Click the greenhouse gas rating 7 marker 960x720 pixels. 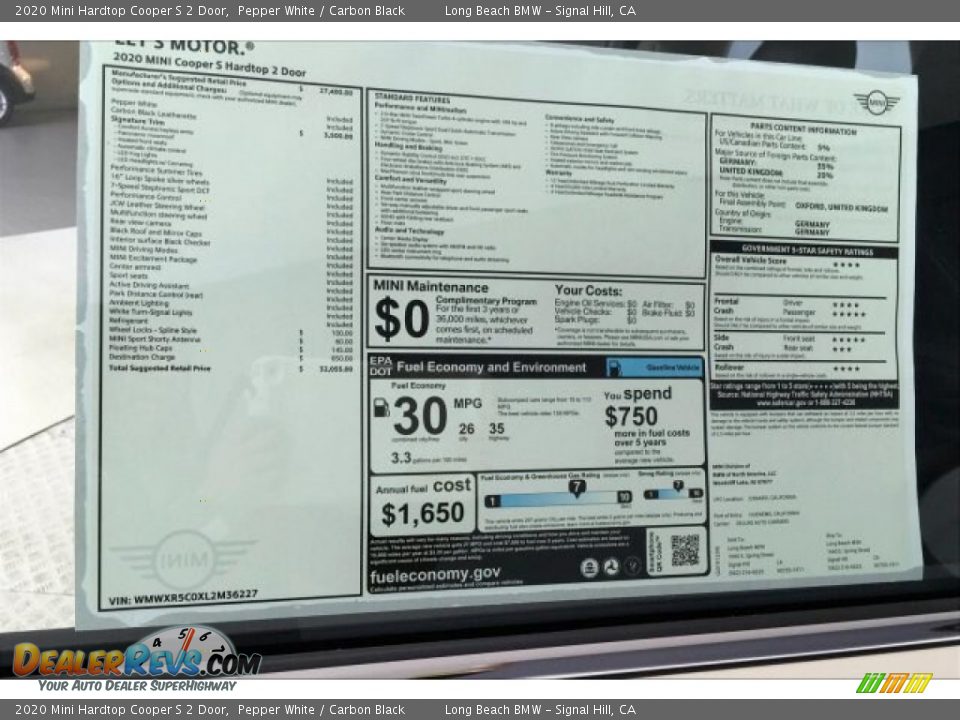(576, 489)
